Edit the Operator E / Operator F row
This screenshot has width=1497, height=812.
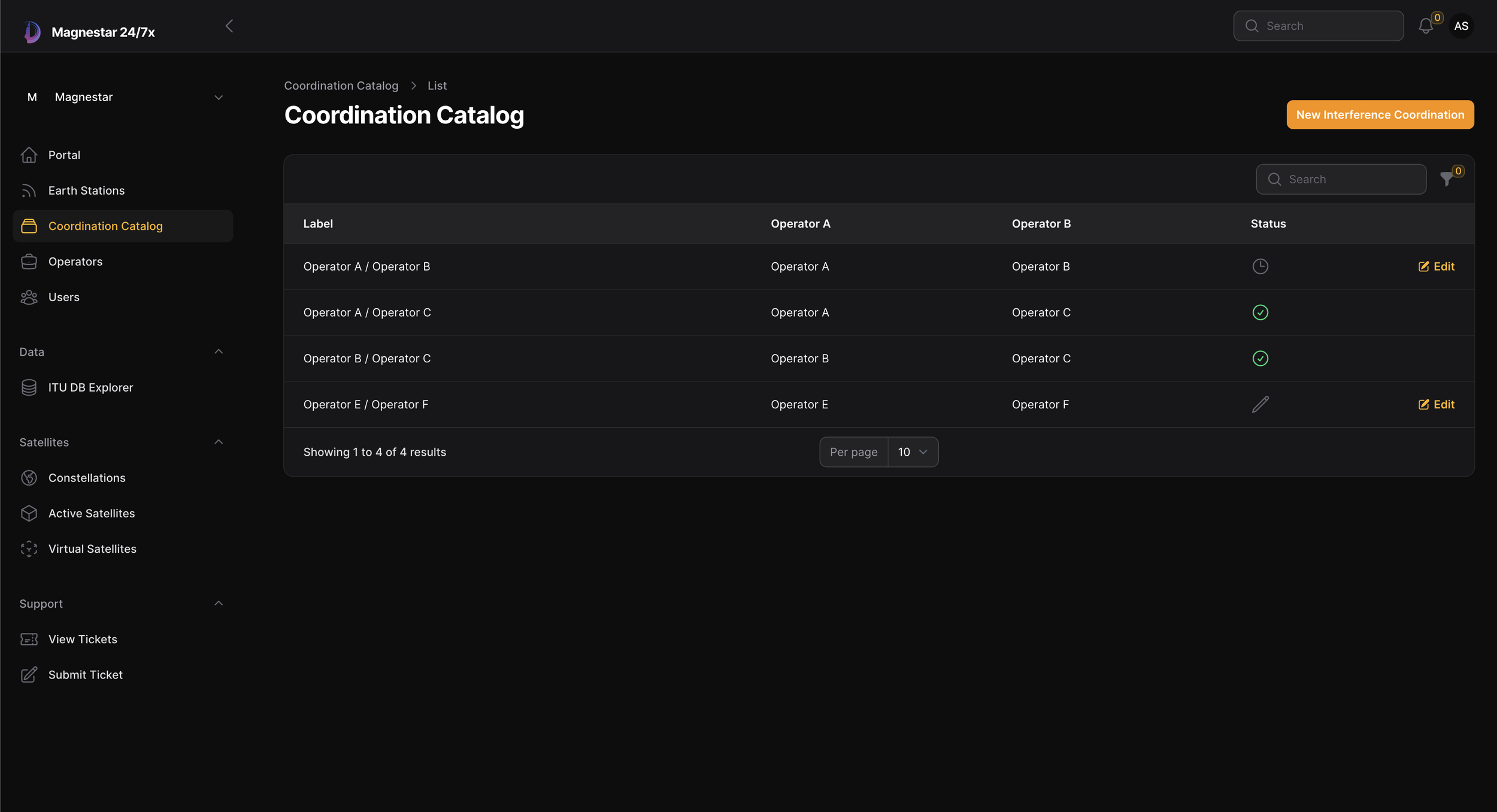pyautogui.click(x=1436, y=405)
